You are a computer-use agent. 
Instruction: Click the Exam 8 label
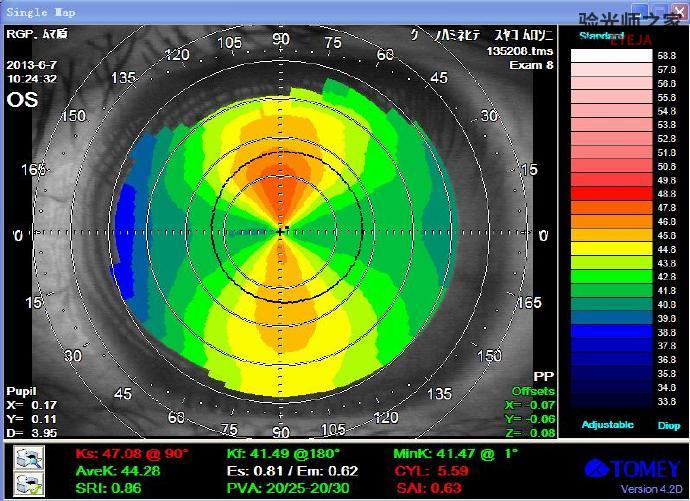(531, 65)
